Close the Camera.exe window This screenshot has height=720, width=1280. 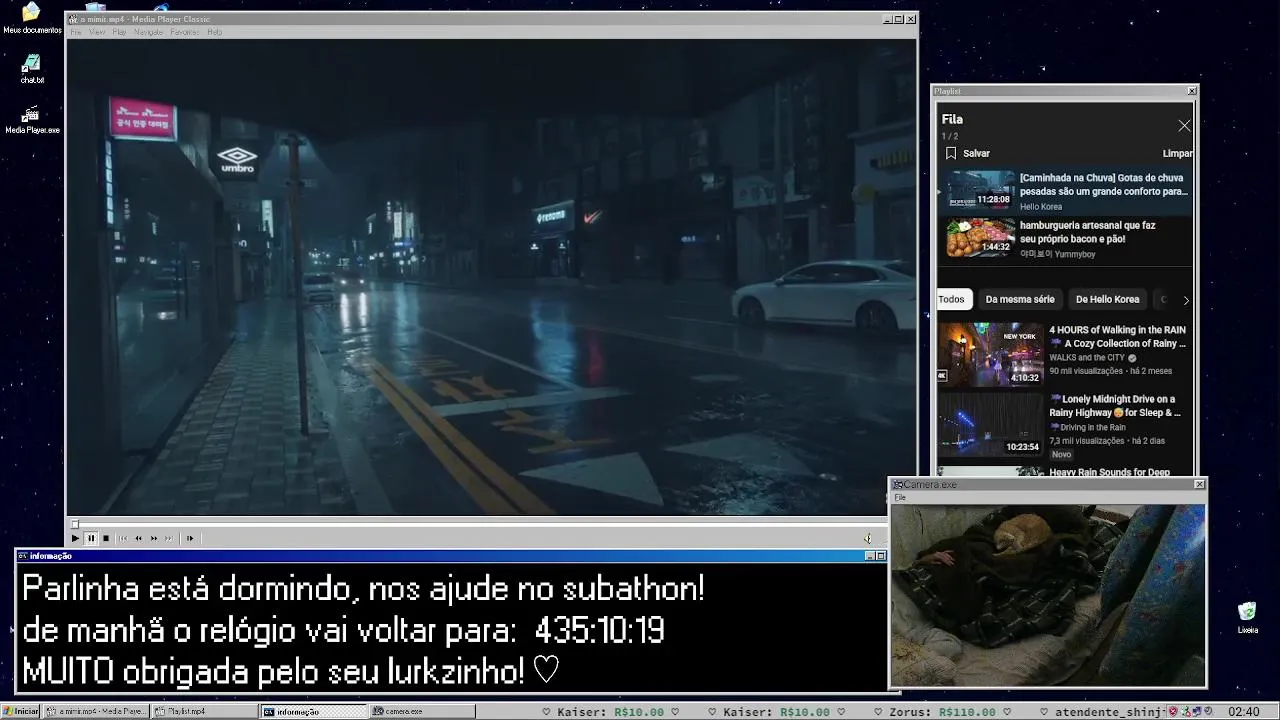pos(1199,484)
